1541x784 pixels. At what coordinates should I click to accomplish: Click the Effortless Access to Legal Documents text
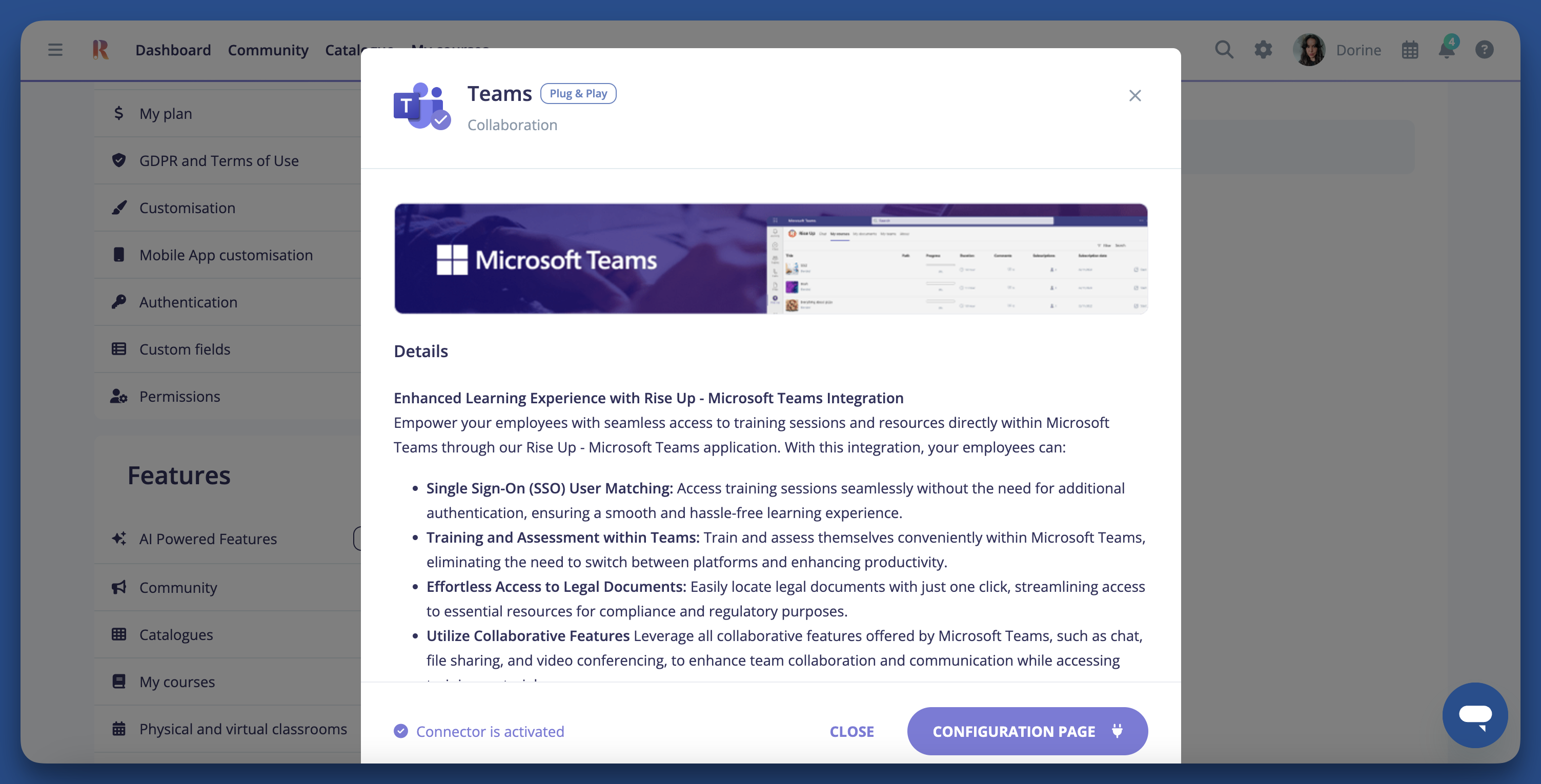click(x=556, y=587)
